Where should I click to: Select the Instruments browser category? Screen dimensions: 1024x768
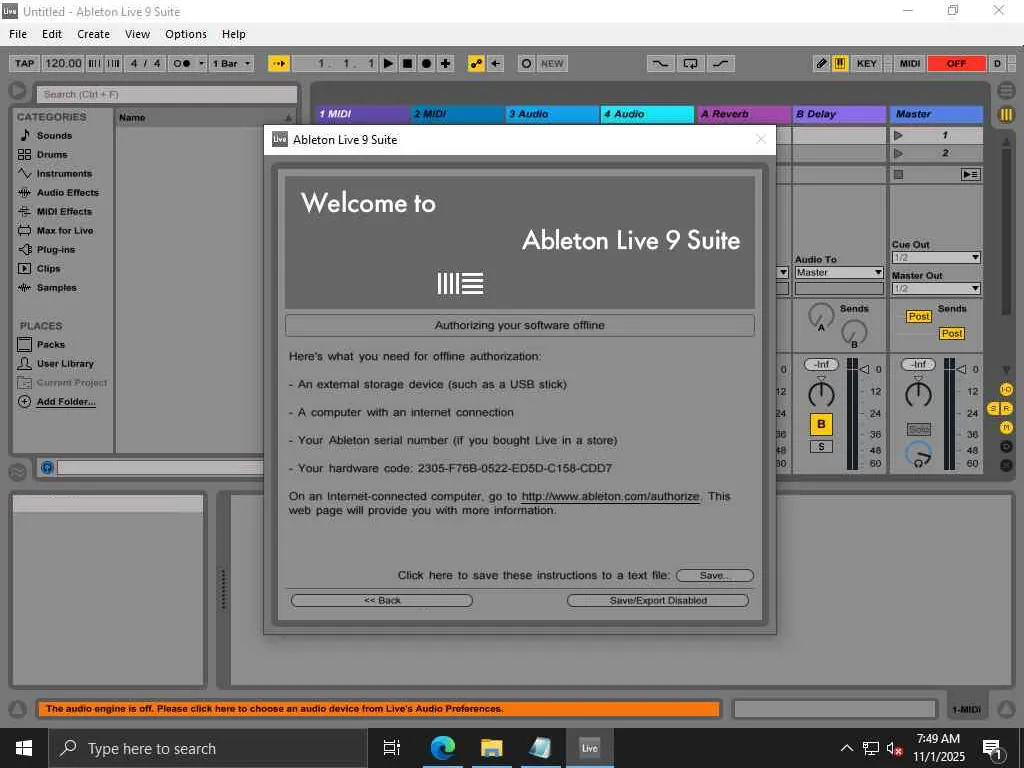tap(64, 173)
